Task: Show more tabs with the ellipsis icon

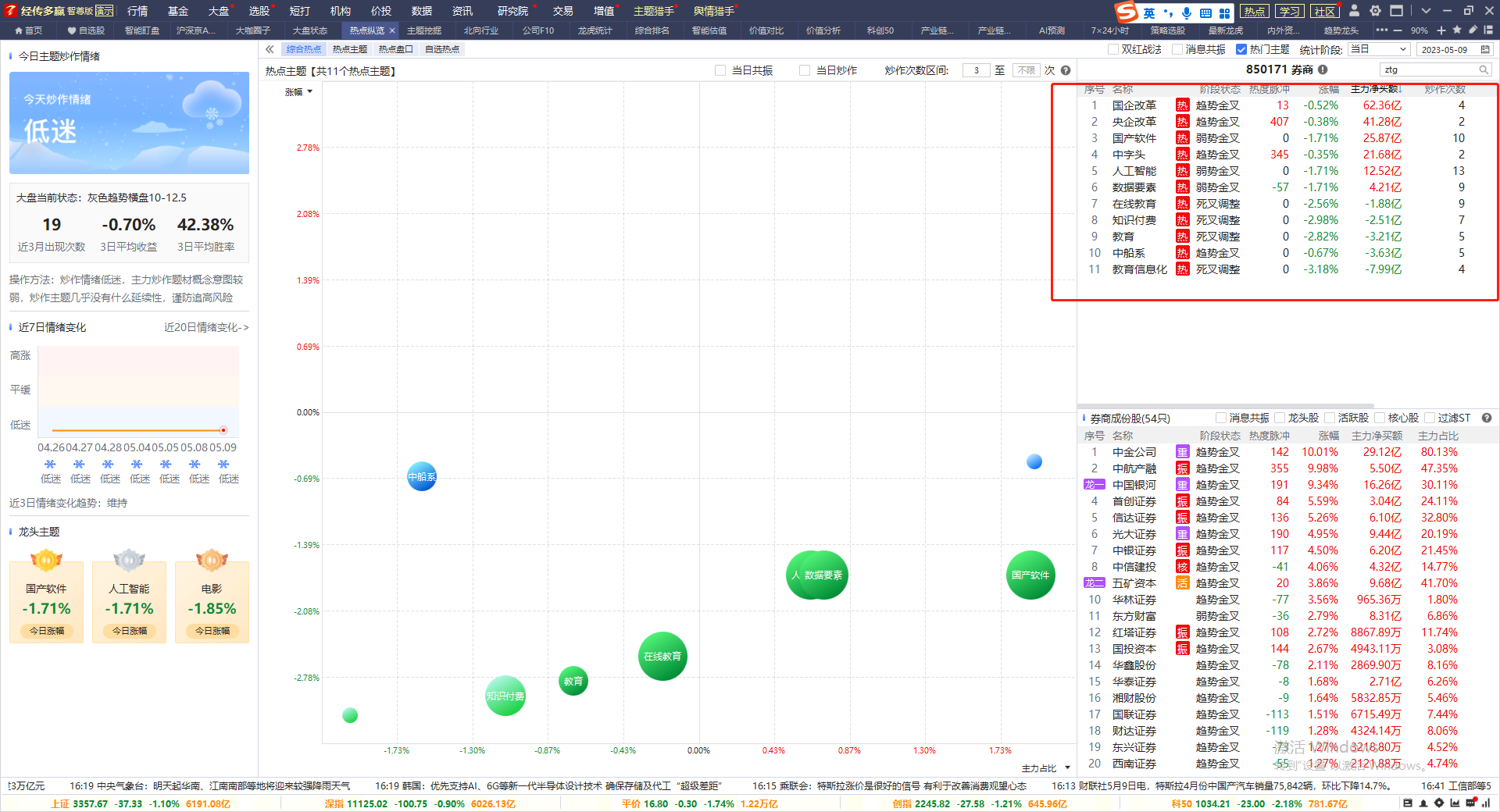Action: point(1382,30)
